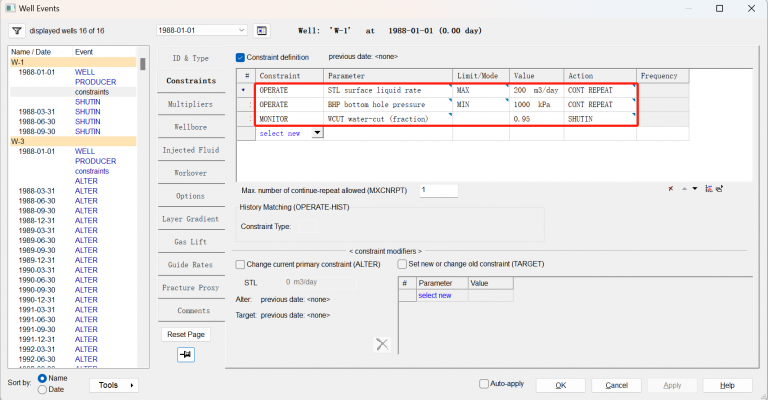768x400 pixels.
Task: Click the rightmost icon above the constraint modifiers
Action: [718, 188]
